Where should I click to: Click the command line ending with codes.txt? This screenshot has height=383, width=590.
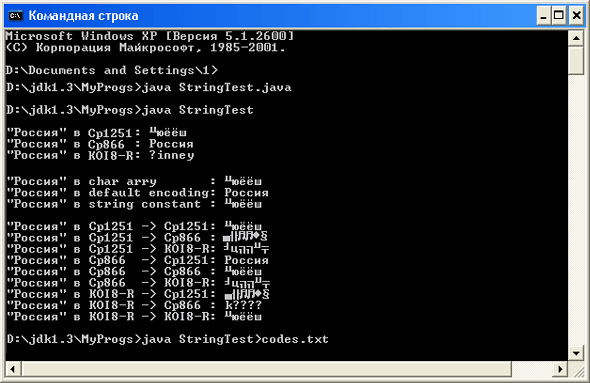tap(167, 339)
